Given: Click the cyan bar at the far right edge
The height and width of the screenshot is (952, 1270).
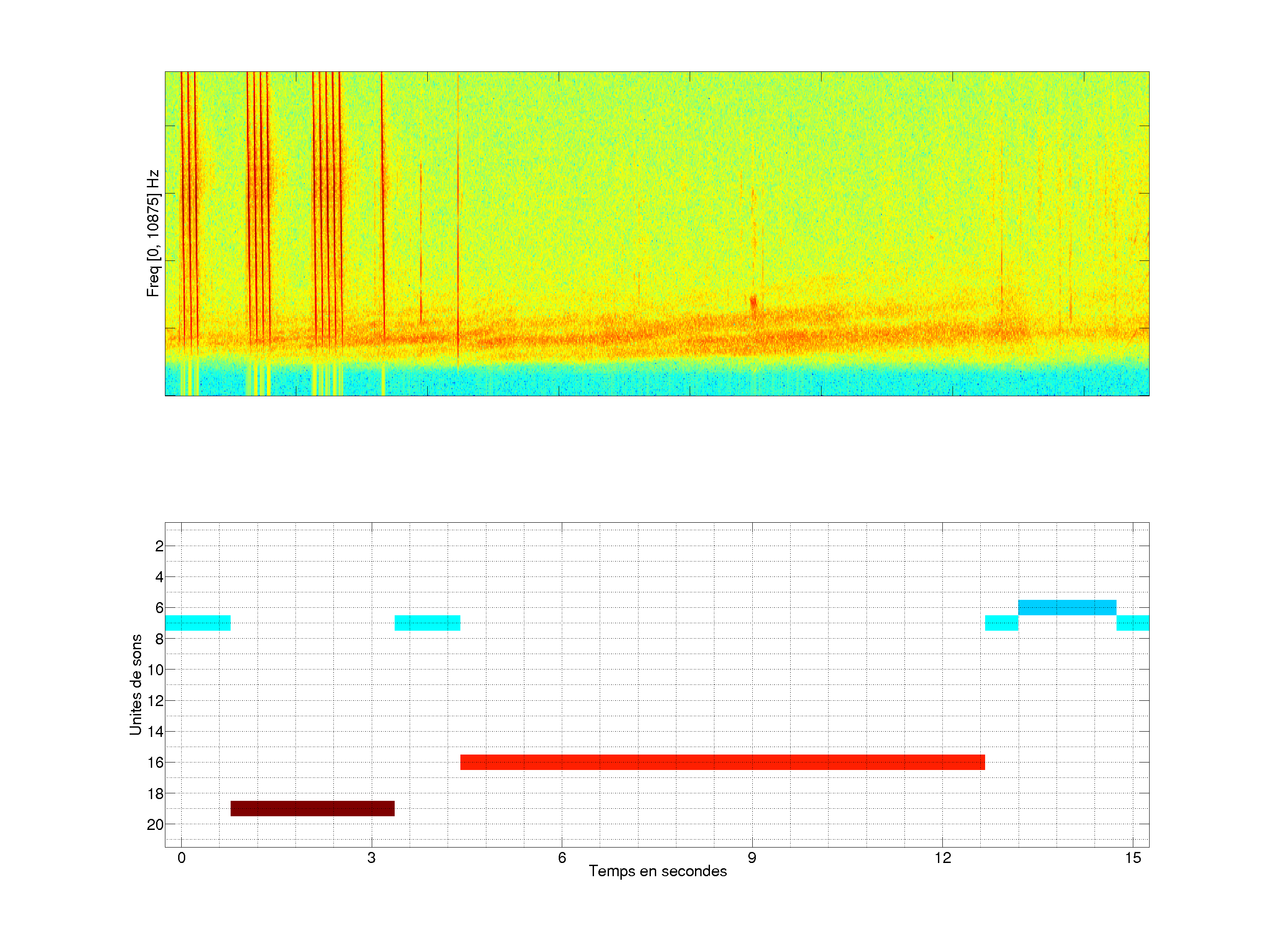Looking at the screenshot, I should [x=1132, y=623].
